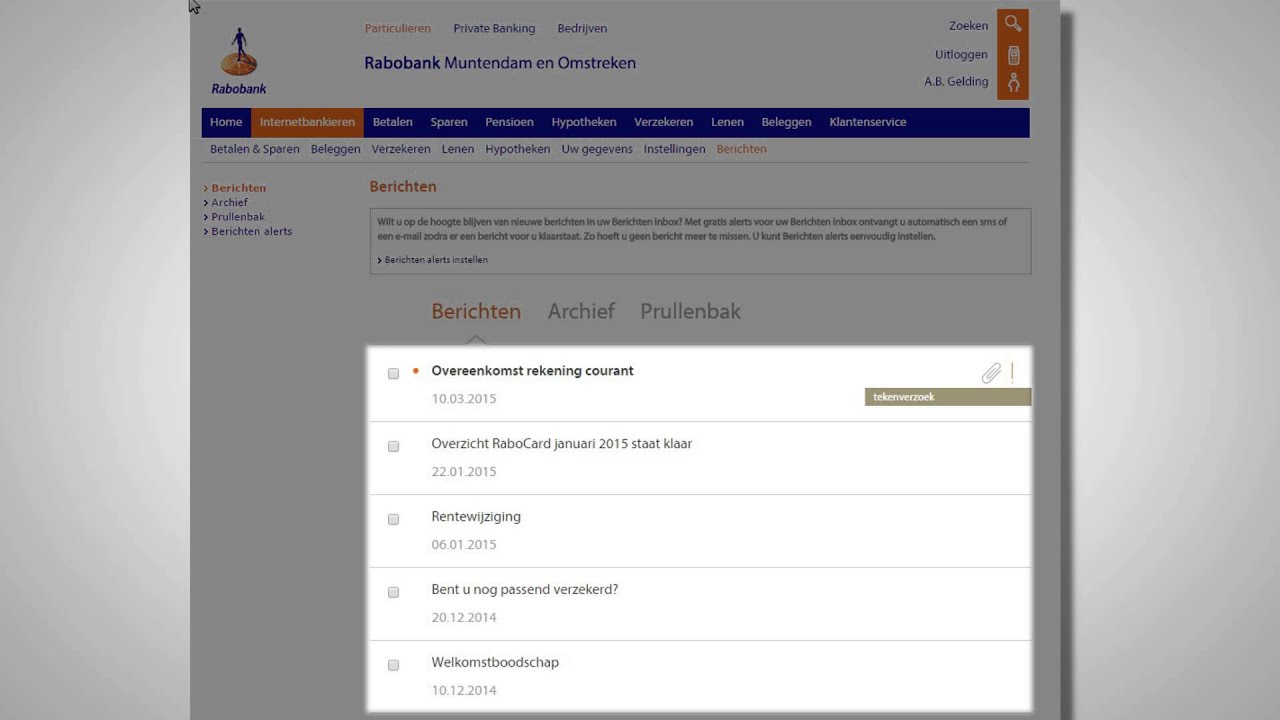Open Berichten in the left sidebar
The height and width of the screenshot is (720, 1280).
click(x=238, y=188)
